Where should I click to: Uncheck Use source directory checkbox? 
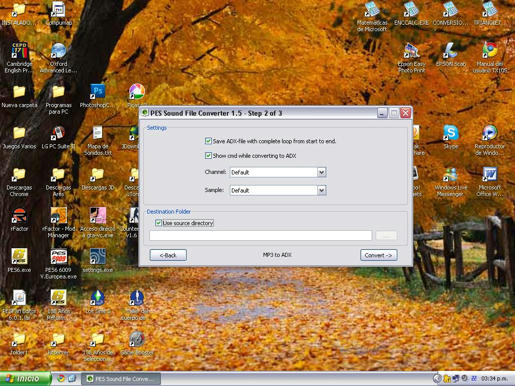coord(158,223)
